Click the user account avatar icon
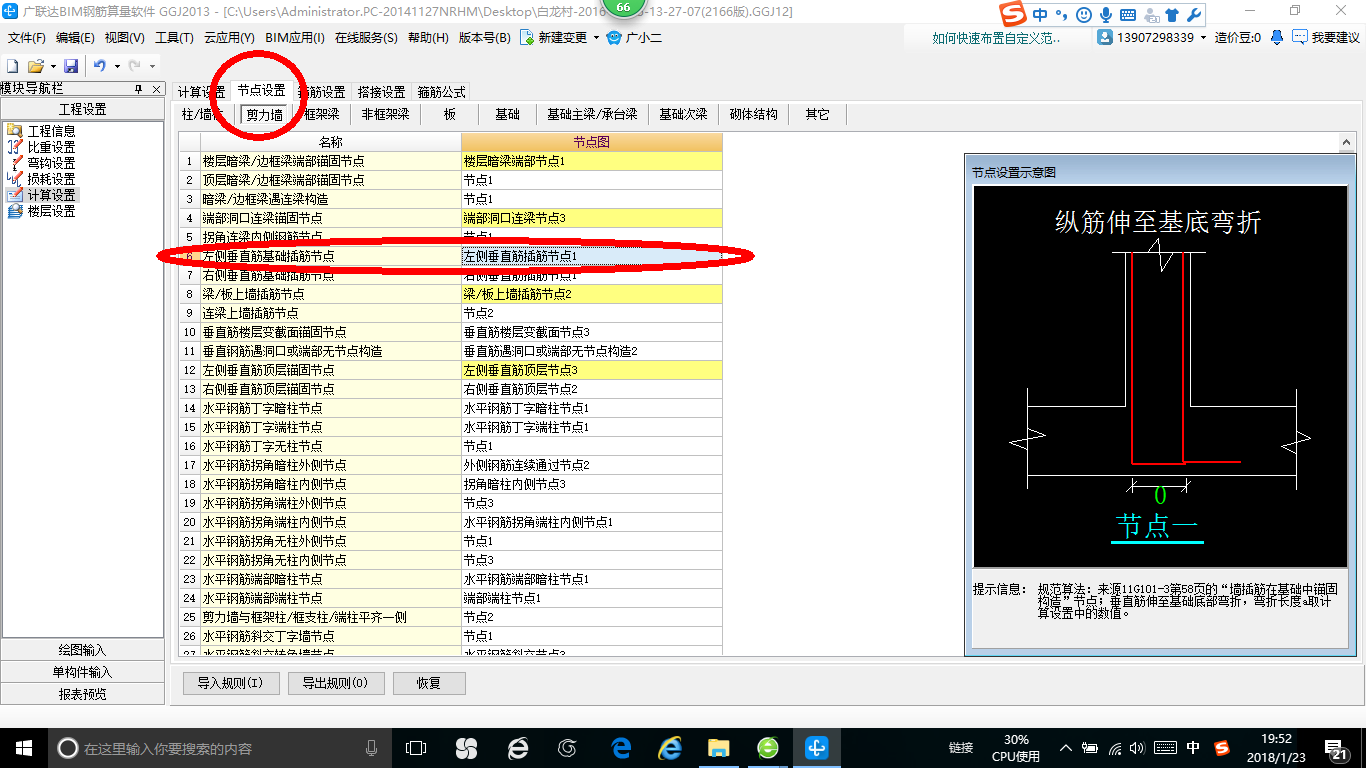Image resolution: width=1366 pixels, height=768 pixels. [x=1105, y=38]
